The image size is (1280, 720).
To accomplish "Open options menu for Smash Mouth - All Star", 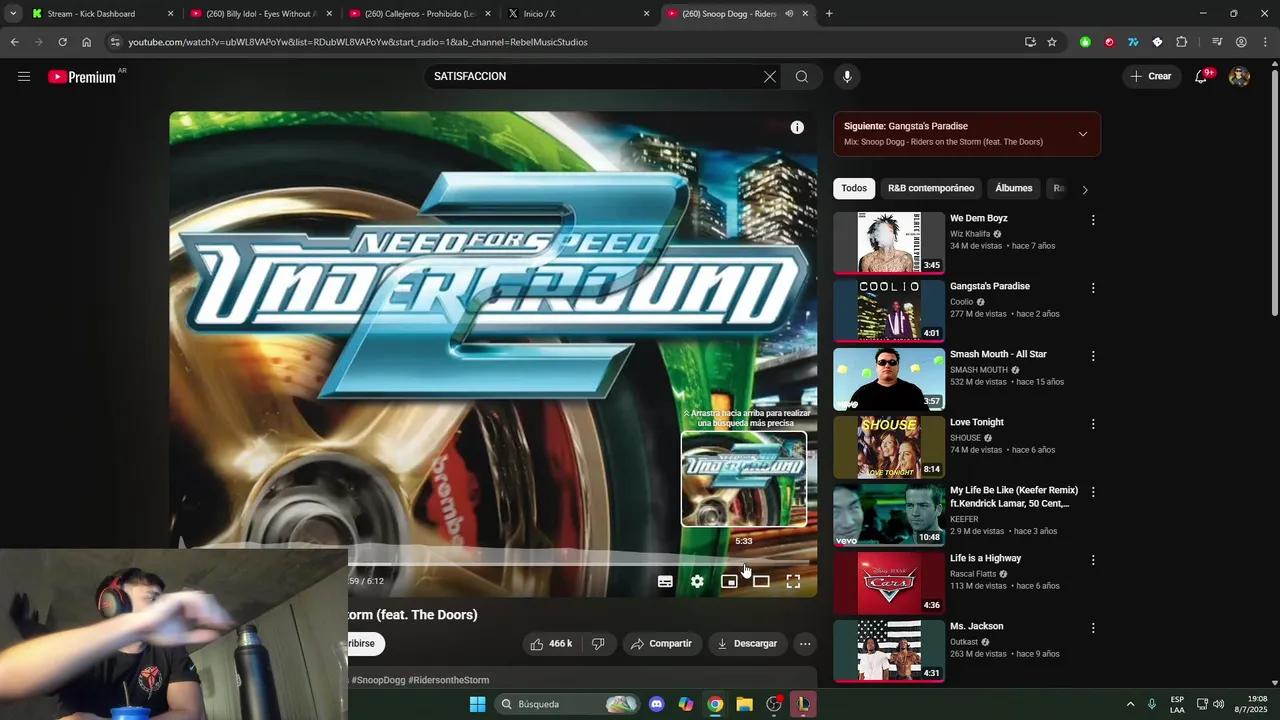I will click(x=1092, y=356).
